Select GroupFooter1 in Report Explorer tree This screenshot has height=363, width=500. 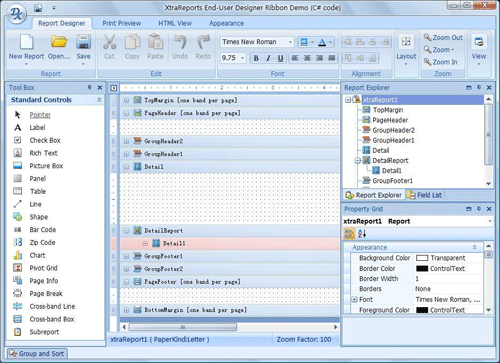[392, 181]
